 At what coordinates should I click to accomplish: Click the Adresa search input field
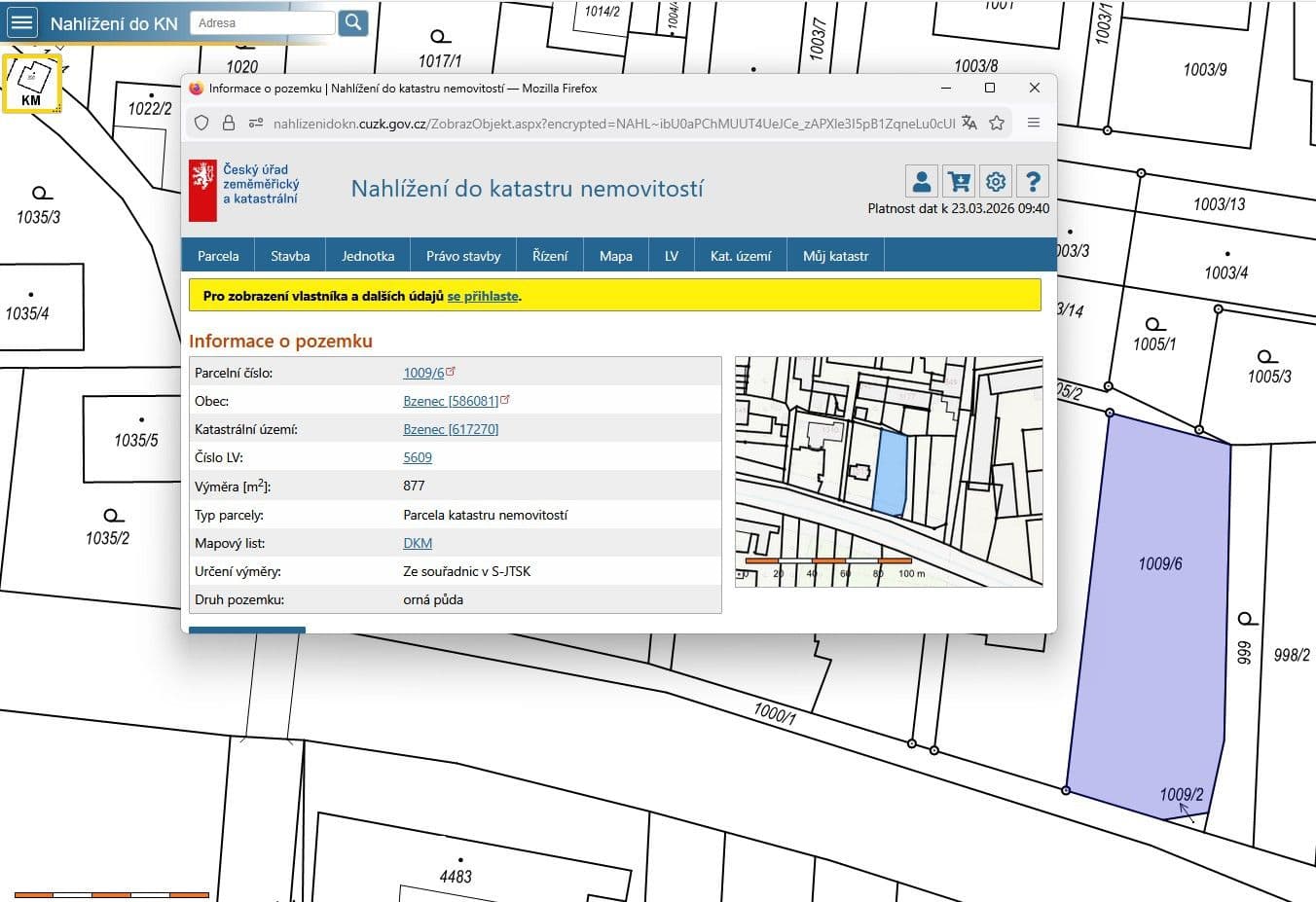coord(263,21)
